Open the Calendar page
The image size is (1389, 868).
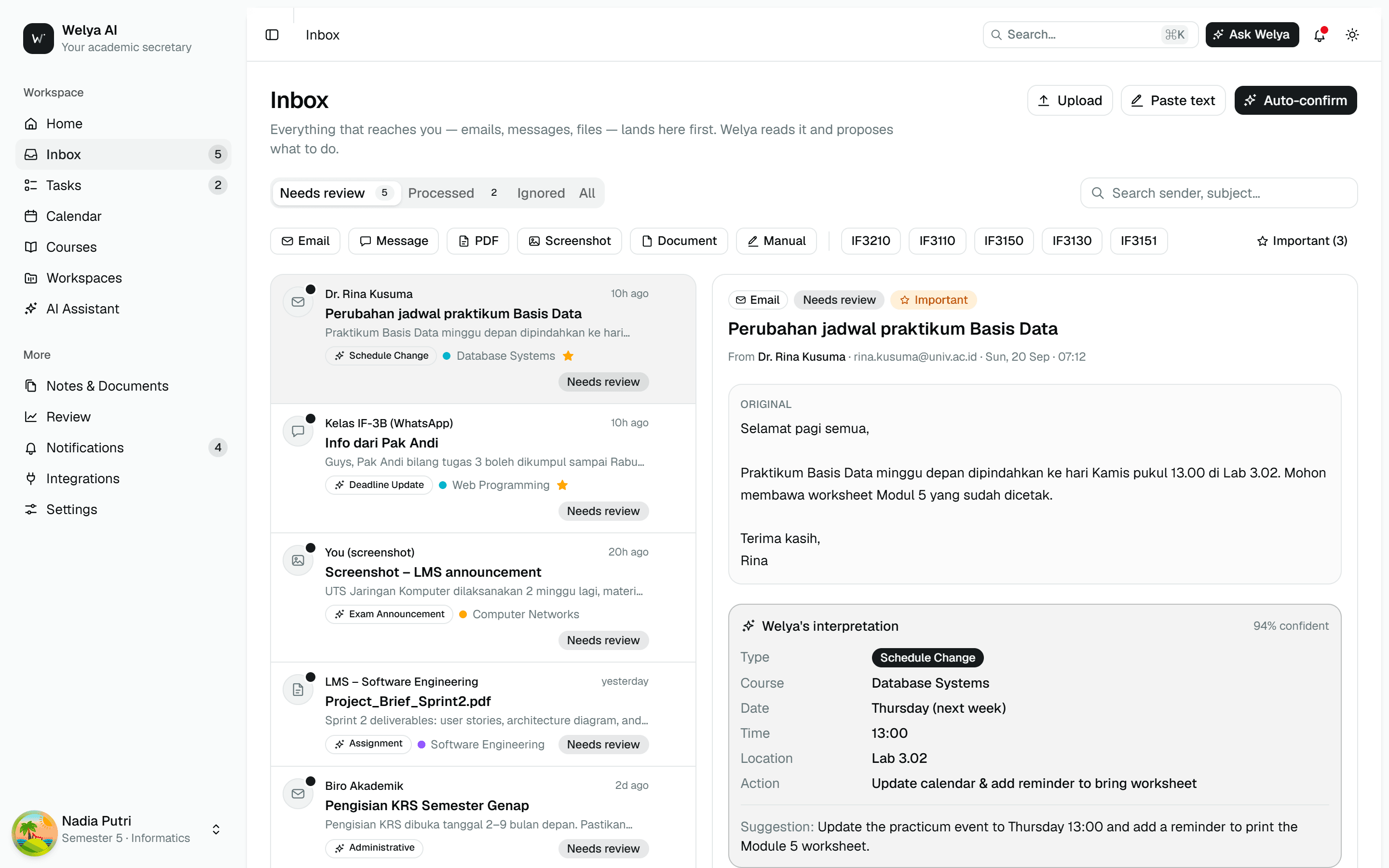123,216
